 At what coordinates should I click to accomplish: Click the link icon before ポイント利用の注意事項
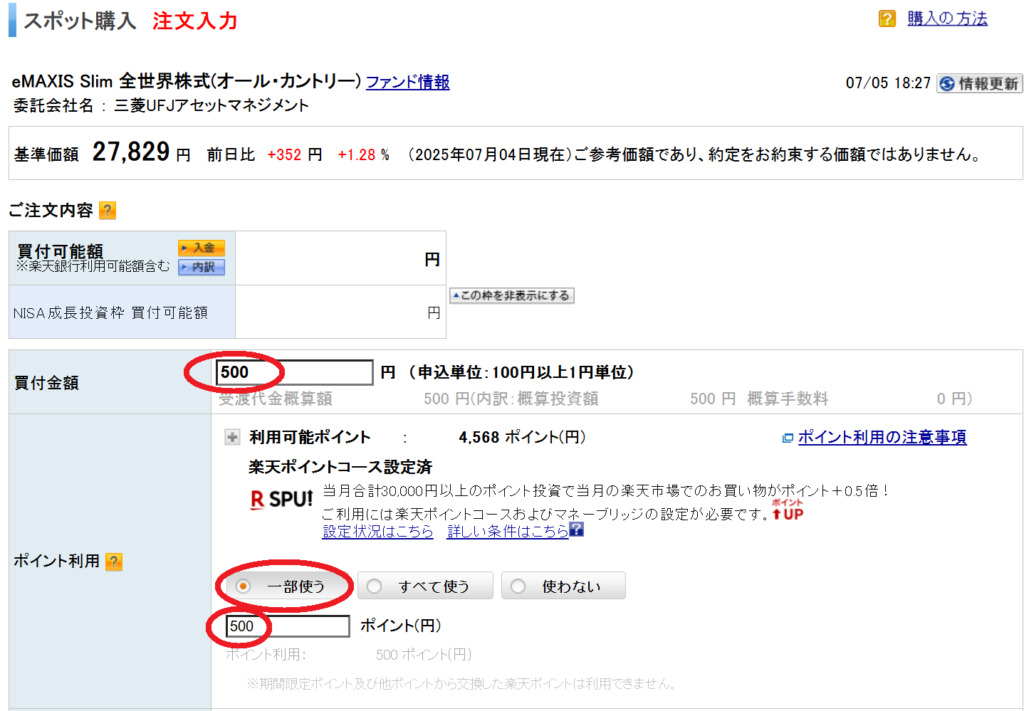pos(788,438)
